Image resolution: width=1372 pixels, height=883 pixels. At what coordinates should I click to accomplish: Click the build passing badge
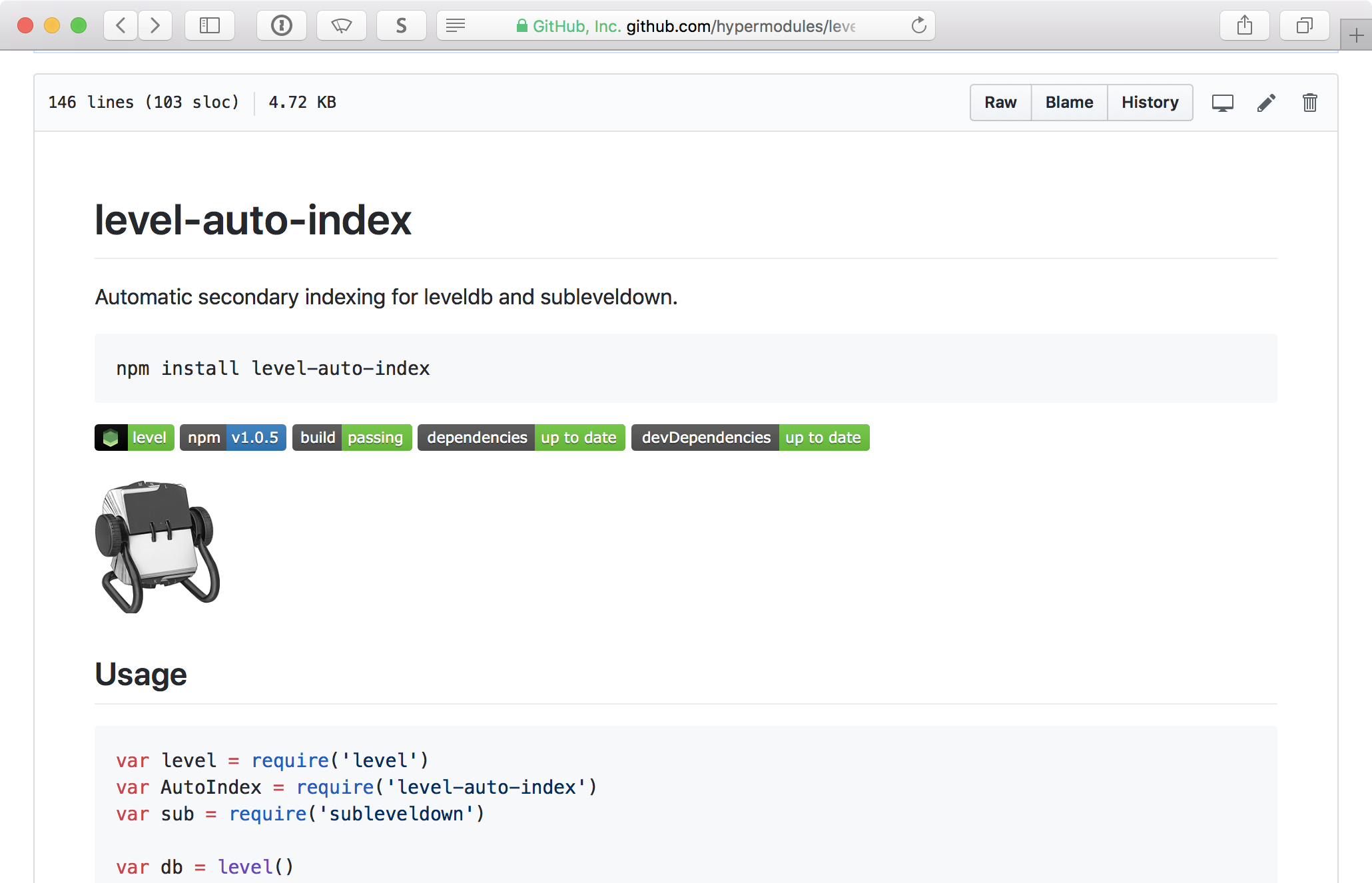coord(352,438)
